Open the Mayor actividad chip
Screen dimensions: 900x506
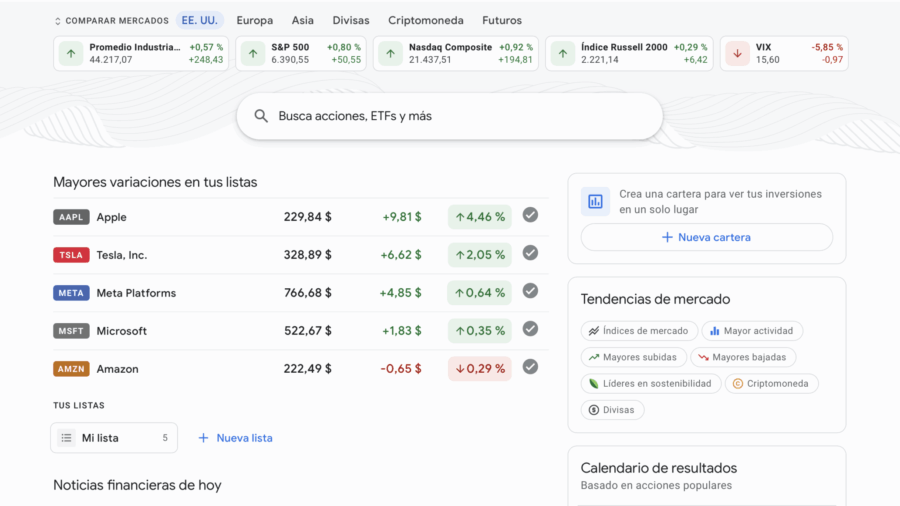coord(752,330)
